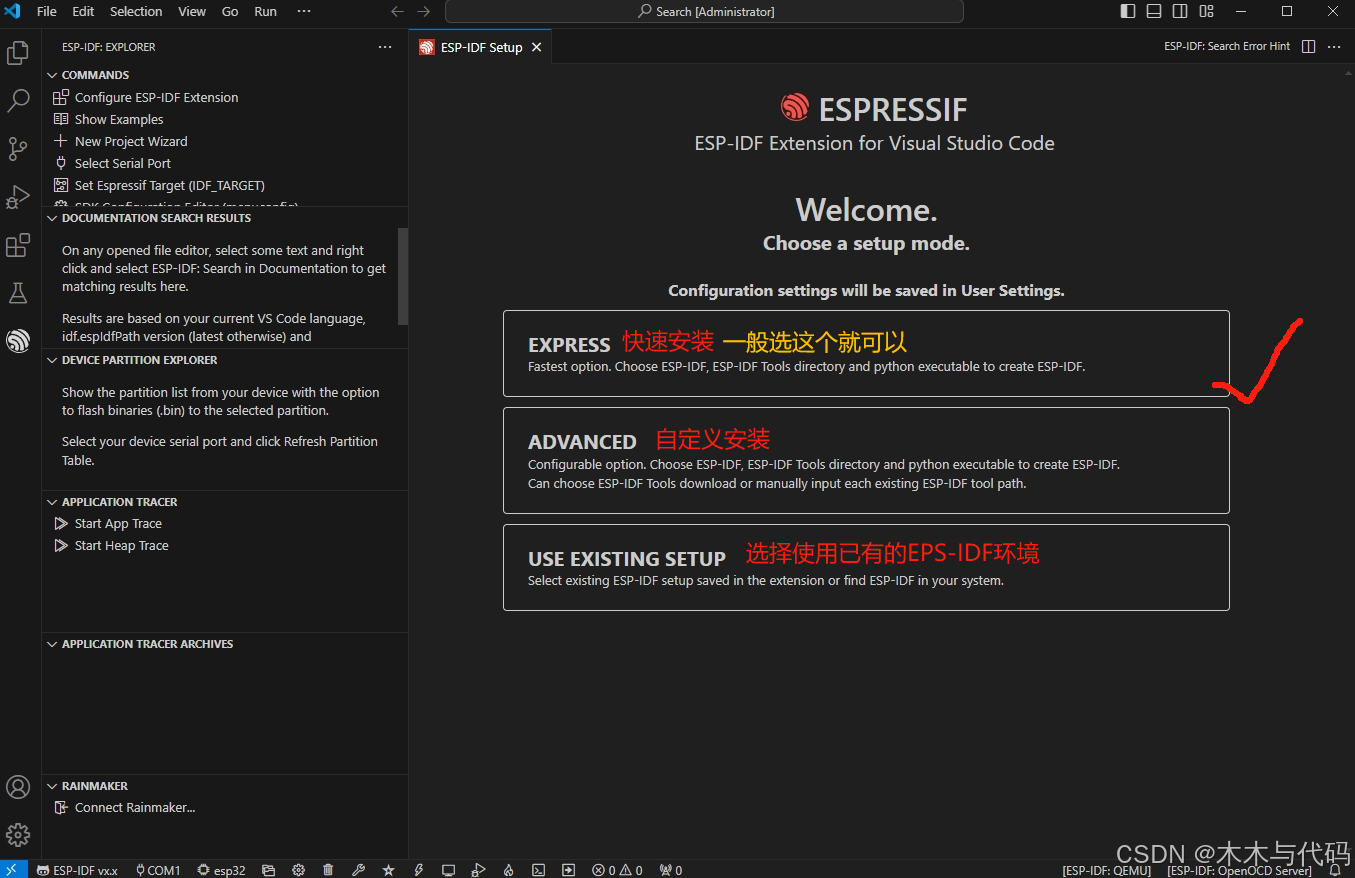Open the Accounts menu icon
This screenshot has height=878, width=1355.
18,787
